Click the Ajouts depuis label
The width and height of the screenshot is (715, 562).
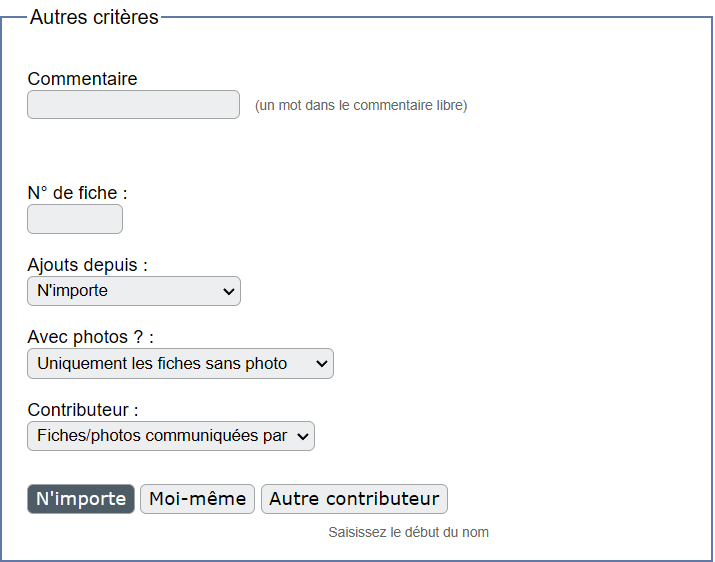[x=88, y=265]
